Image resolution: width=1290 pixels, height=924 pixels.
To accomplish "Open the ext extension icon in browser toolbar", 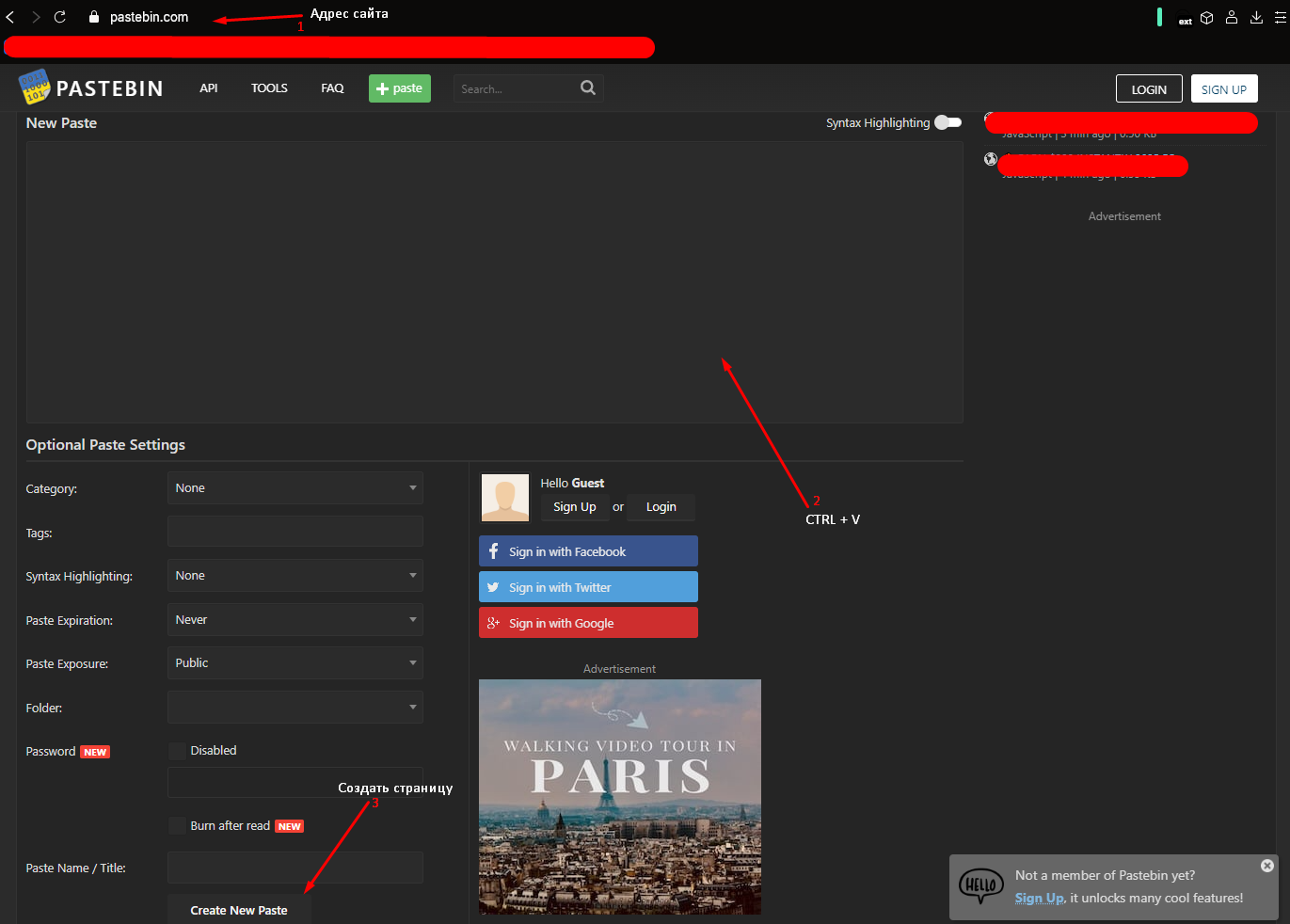I will click(1186, 20).
